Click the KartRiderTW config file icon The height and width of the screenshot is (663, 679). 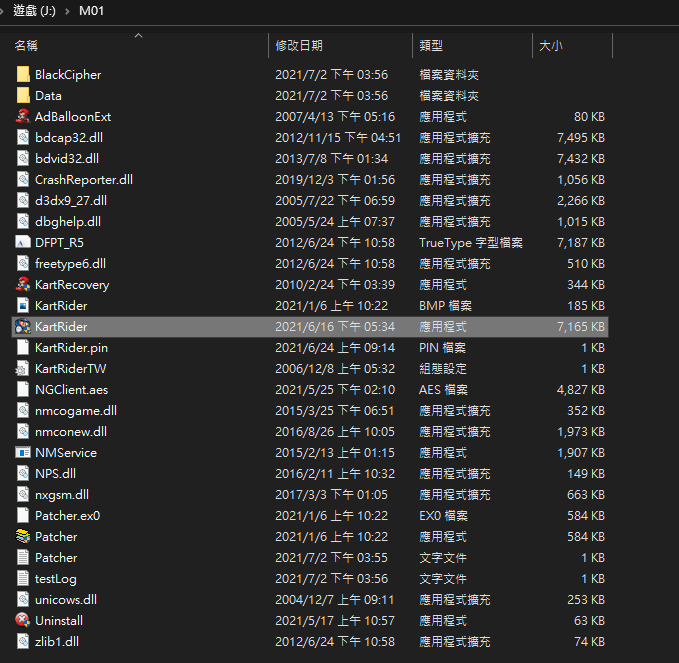coord(23,369)
